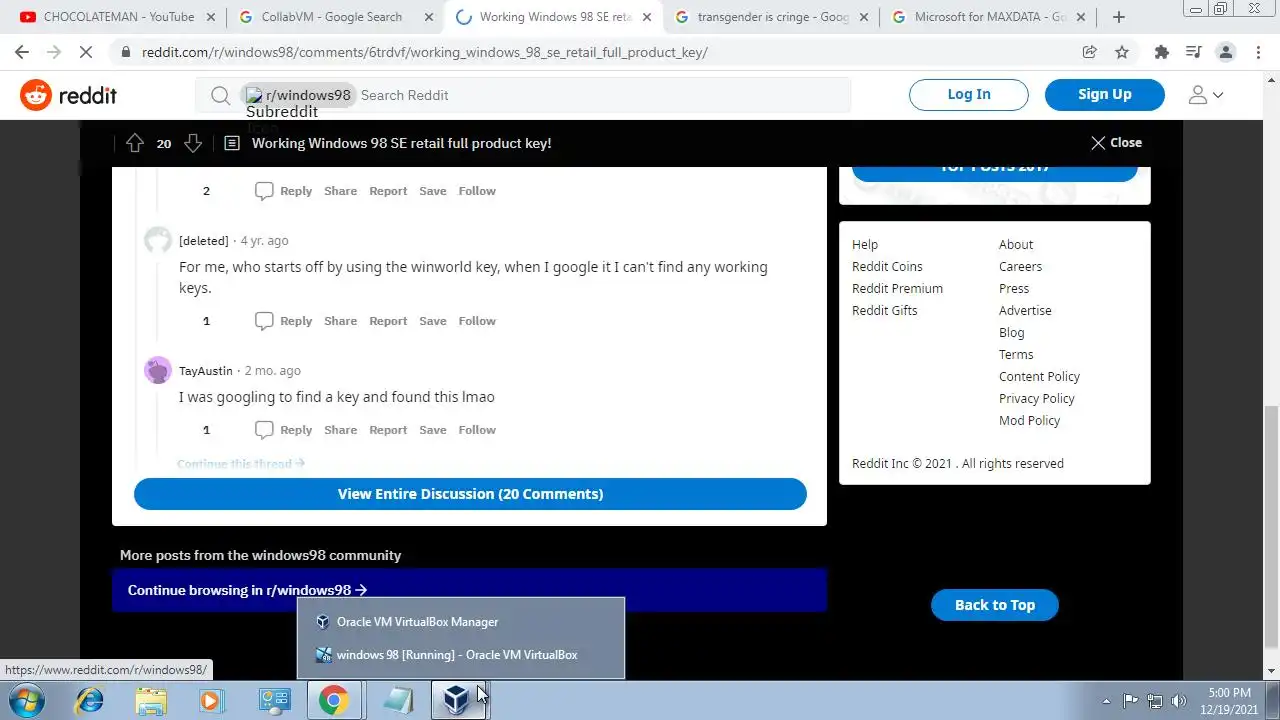Downvote the post in the header bar
The image size is (1280, 720).
pos(193,143)
